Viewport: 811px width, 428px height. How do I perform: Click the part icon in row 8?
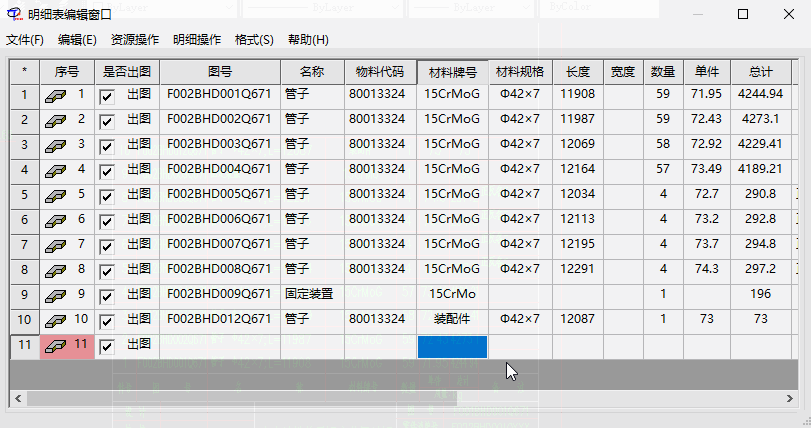coord(55,271)
